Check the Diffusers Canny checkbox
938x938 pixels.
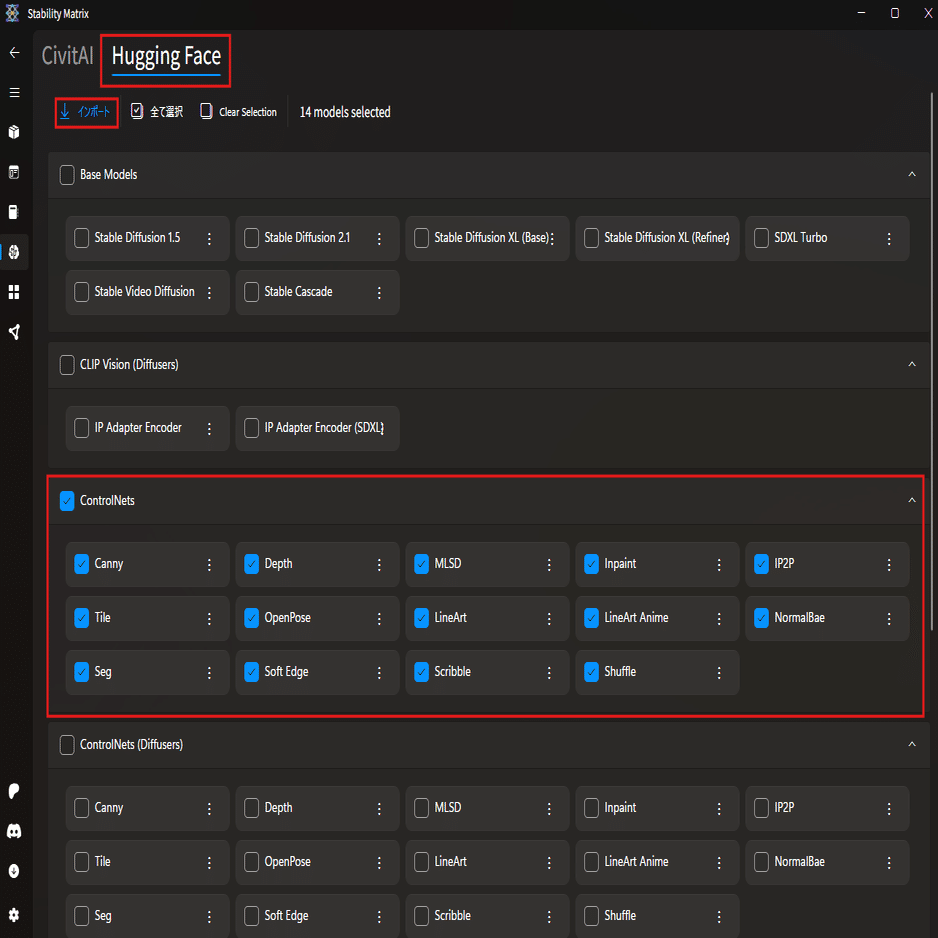click(81, 808)
